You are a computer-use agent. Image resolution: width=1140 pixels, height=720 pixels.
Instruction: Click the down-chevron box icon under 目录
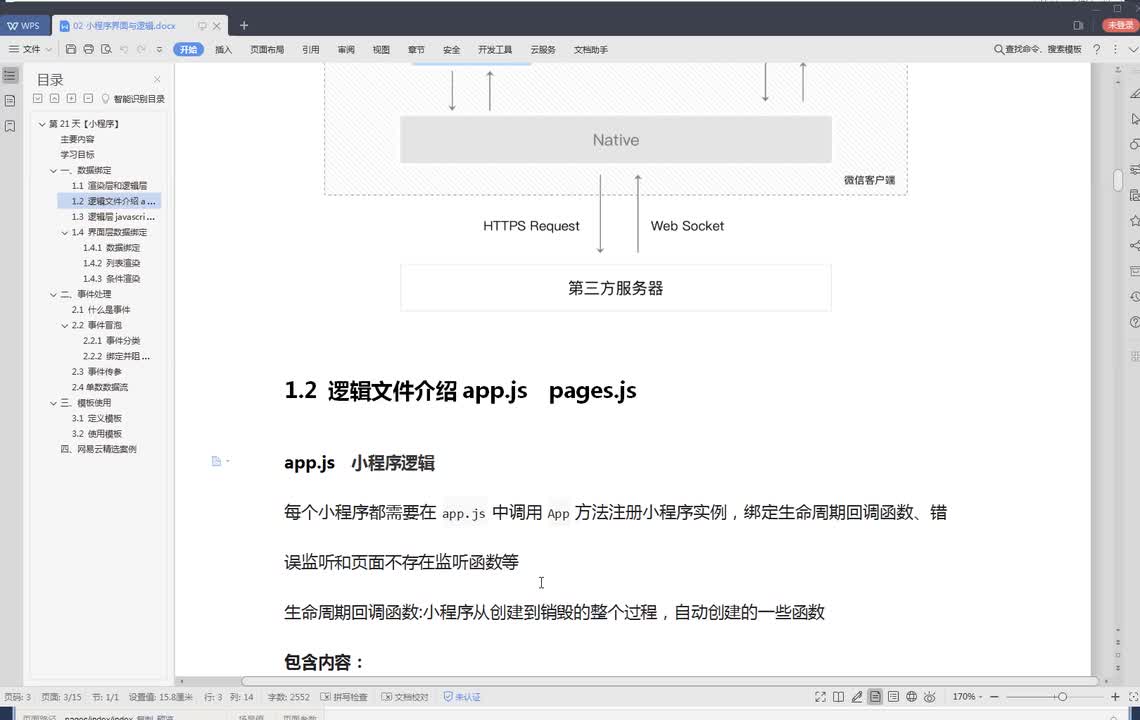(38, 98)
